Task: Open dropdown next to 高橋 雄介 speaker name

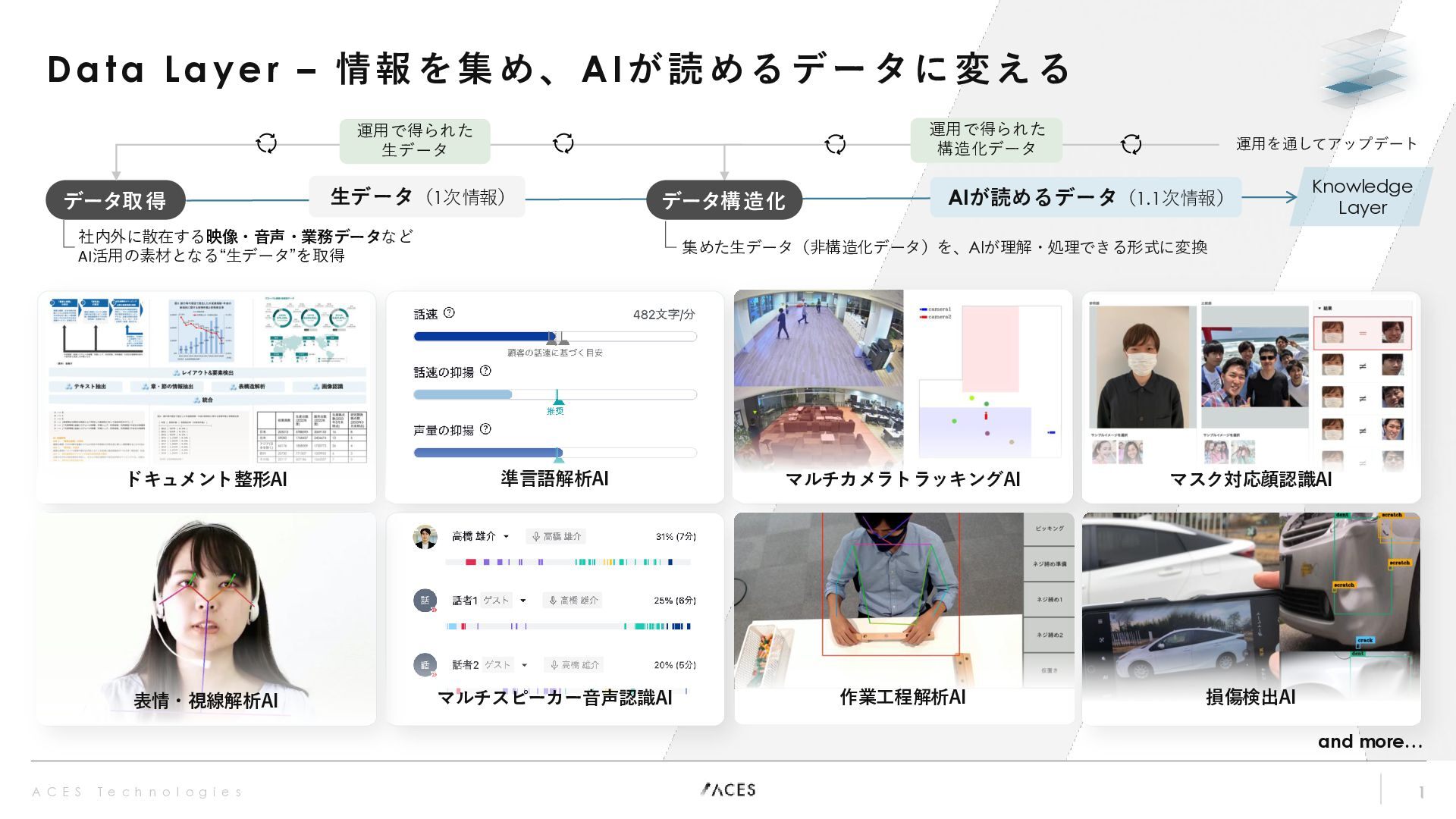Action: [x=507, y=537]
